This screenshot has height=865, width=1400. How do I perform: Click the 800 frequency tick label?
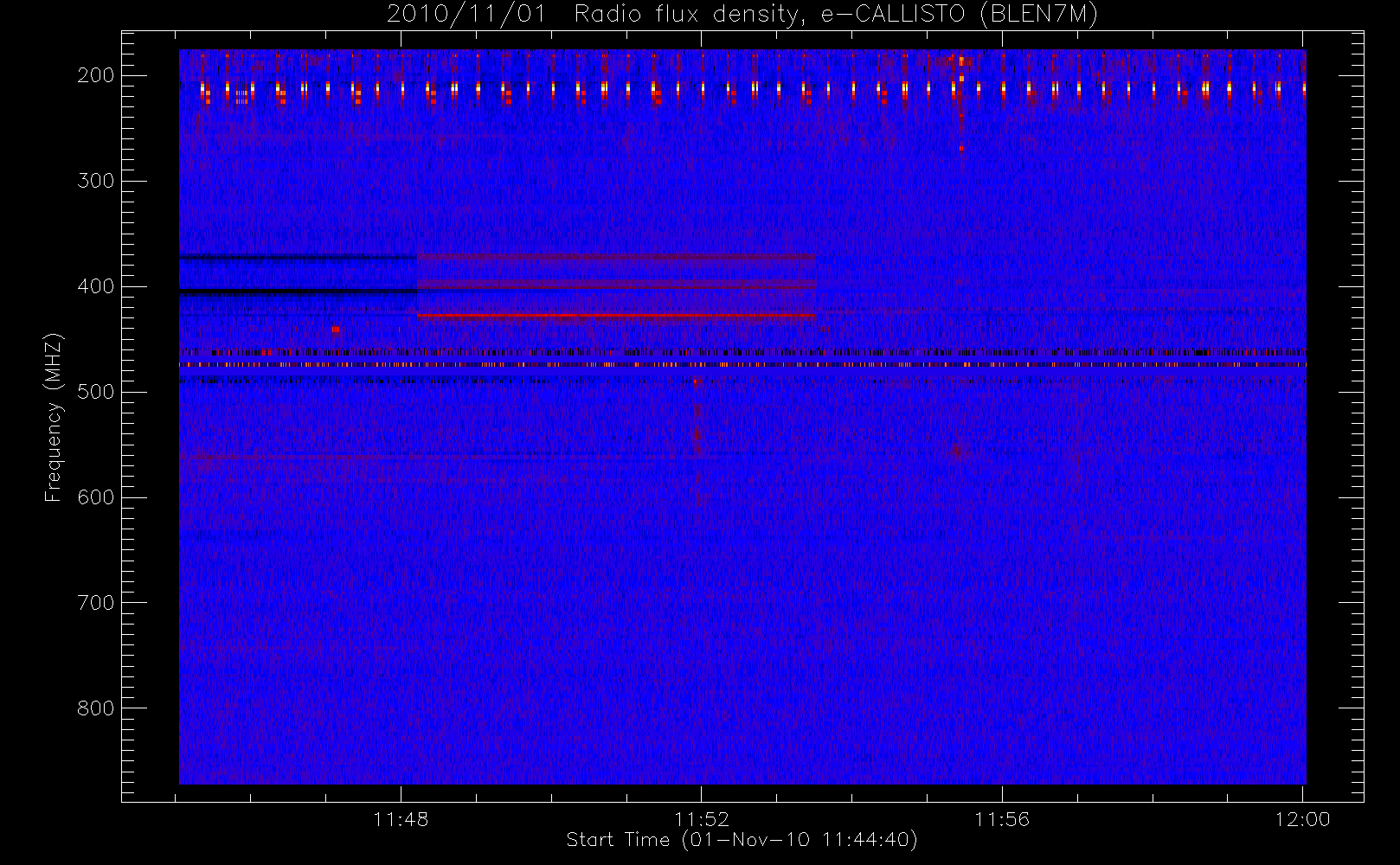click(x=96, y=708)
